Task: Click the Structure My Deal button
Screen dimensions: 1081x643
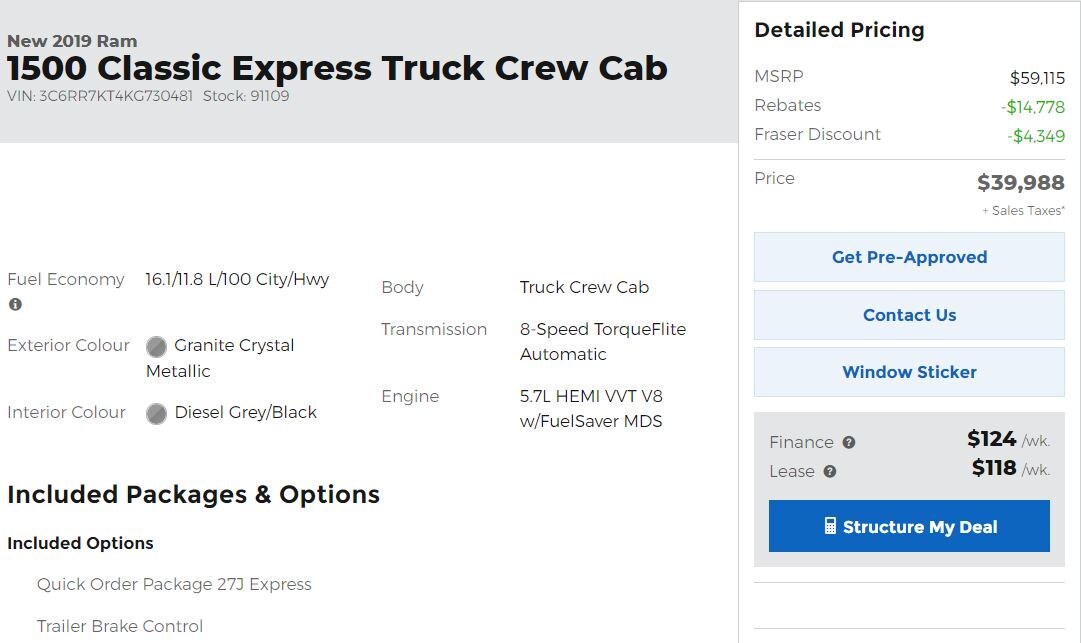Action: coord(909,526)
